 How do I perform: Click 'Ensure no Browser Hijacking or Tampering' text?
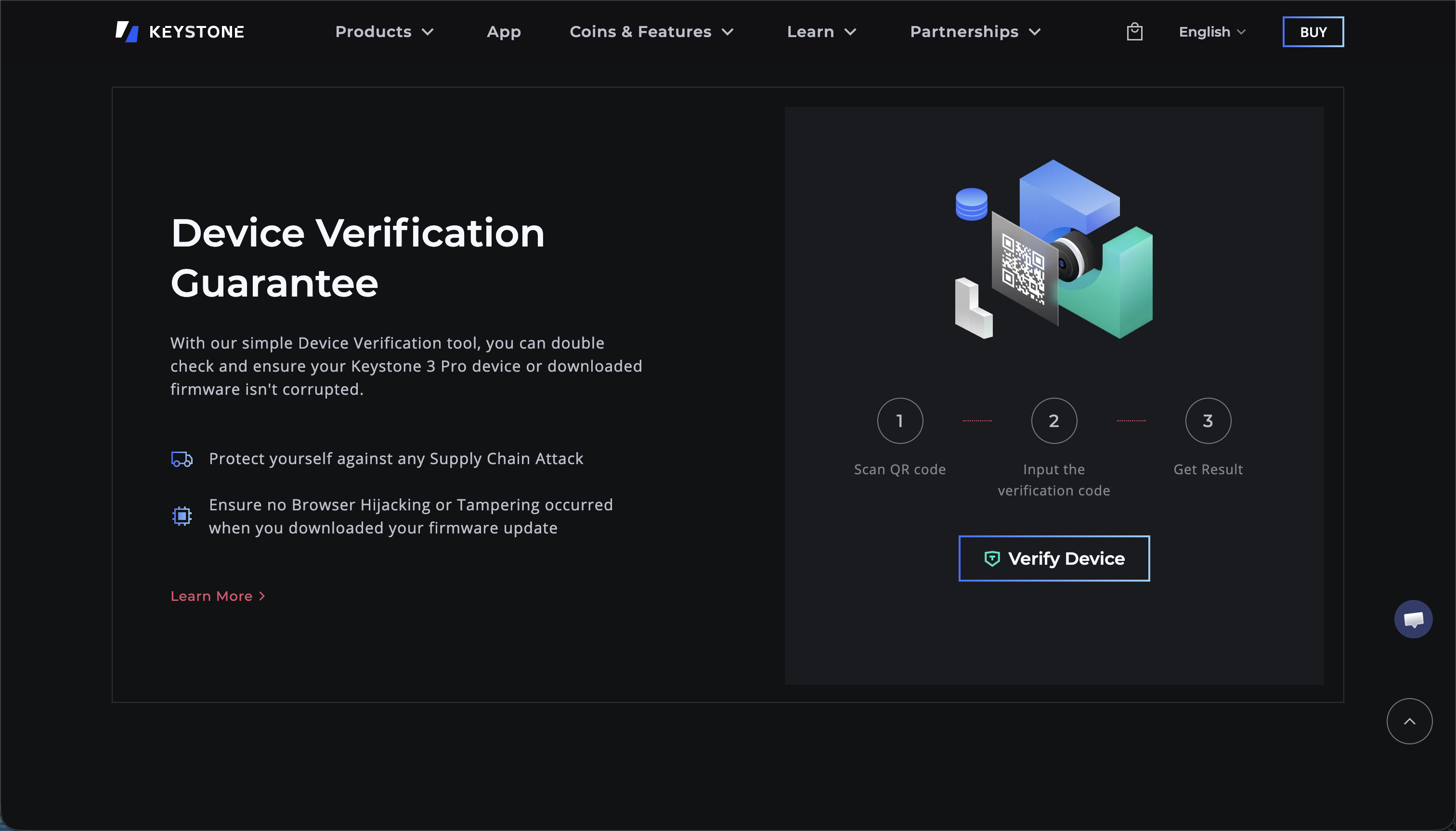pyautogui.click(x=410, y=516)
